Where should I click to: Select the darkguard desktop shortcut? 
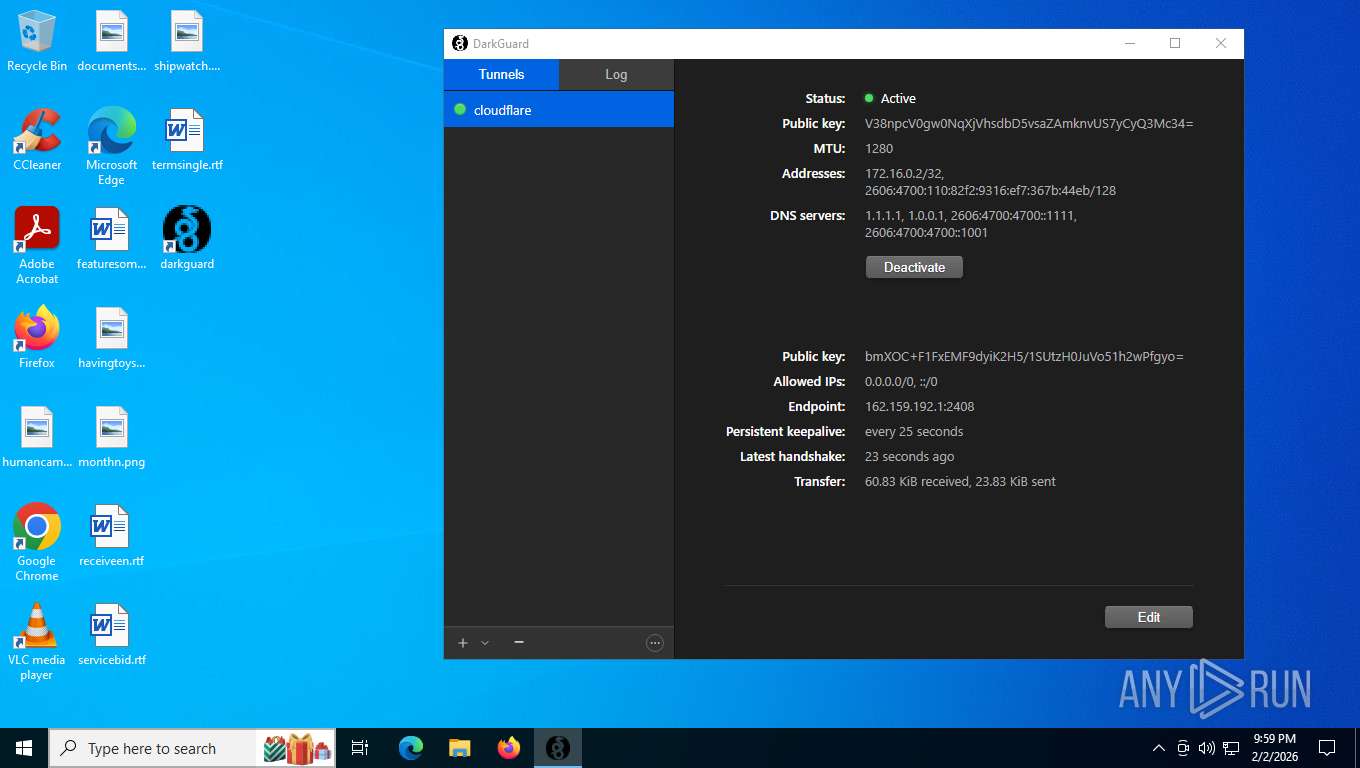pos(187,239)
